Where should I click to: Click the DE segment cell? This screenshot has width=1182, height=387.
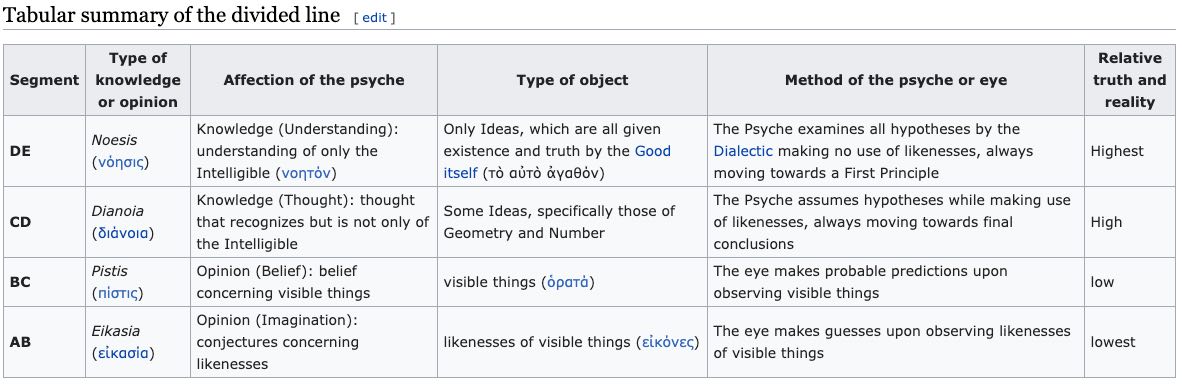pos(44,151)
